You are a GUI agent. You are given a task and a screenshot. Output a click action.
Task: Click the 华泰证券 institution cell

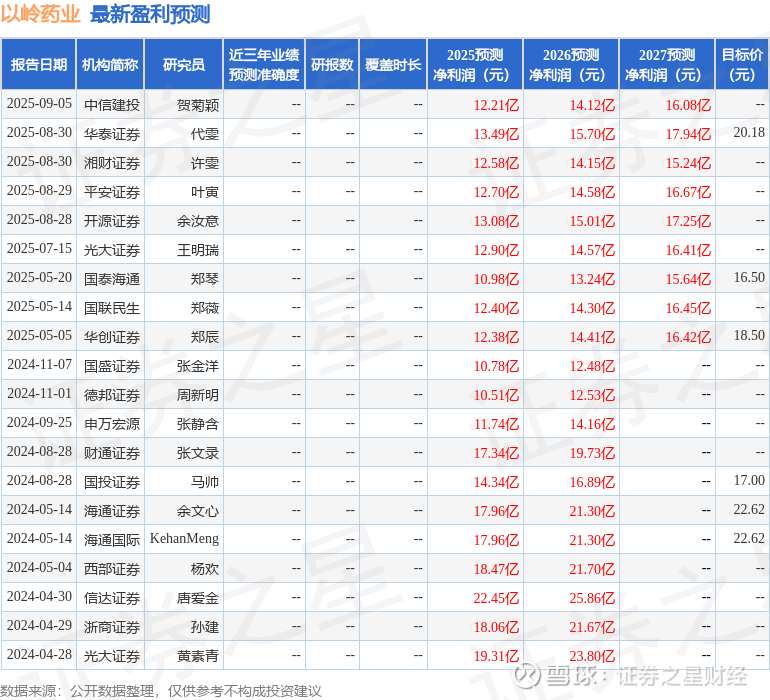[x=112, y=134]
